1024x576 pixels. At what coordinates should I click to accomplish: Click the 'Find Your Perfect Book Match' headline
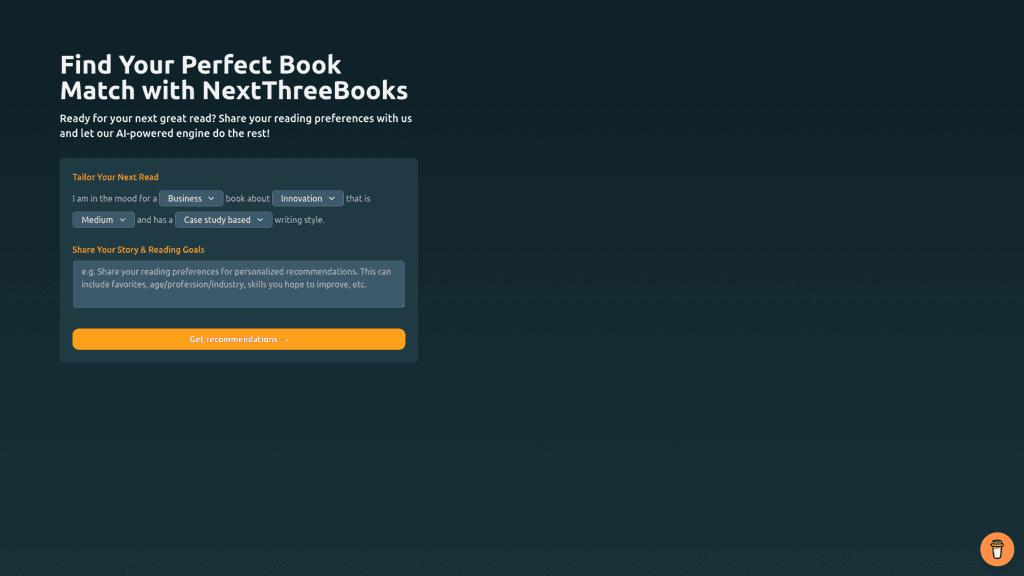pyautogui.click(x=234, y=78)
